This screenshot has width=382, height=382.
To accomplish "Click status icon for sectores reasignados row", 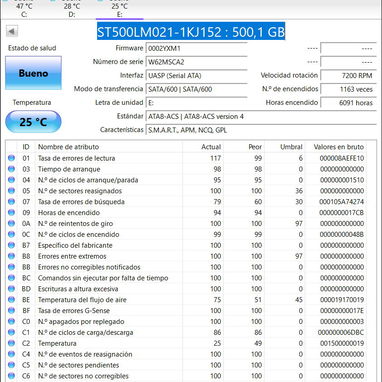I will click(x=12, y=191).
